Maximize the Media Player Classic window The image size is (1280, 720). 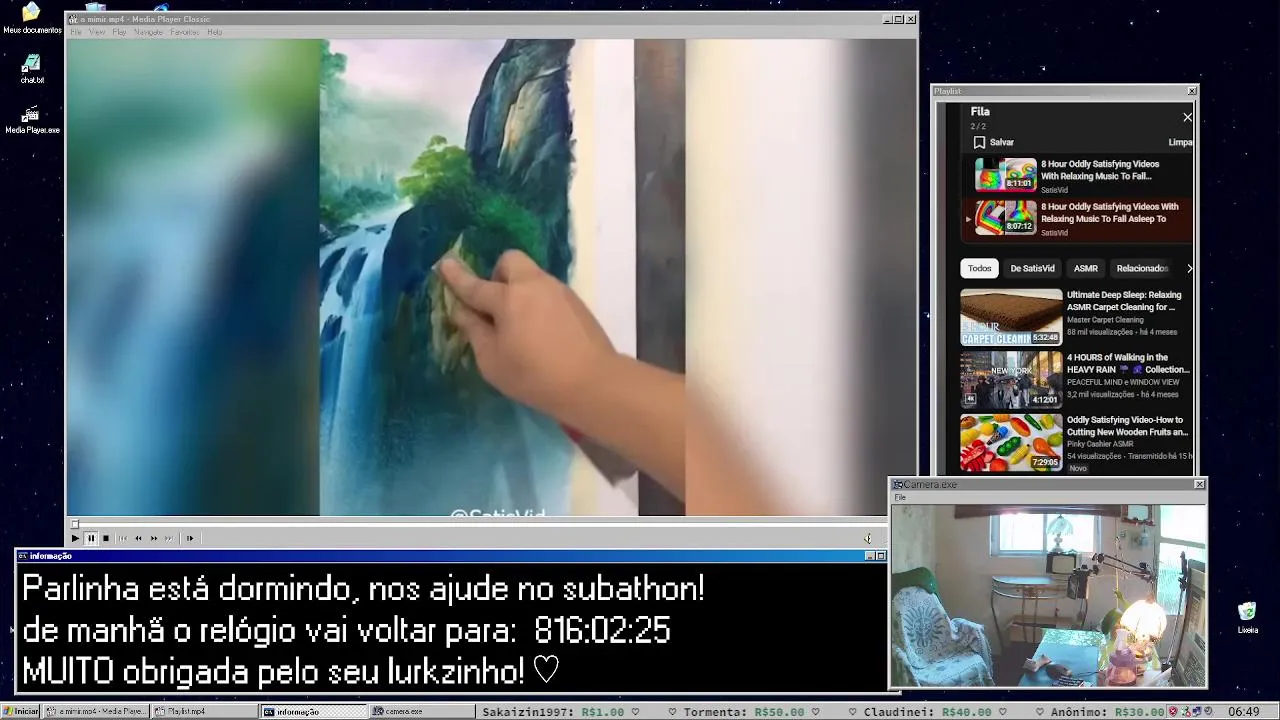pos(899,19)
